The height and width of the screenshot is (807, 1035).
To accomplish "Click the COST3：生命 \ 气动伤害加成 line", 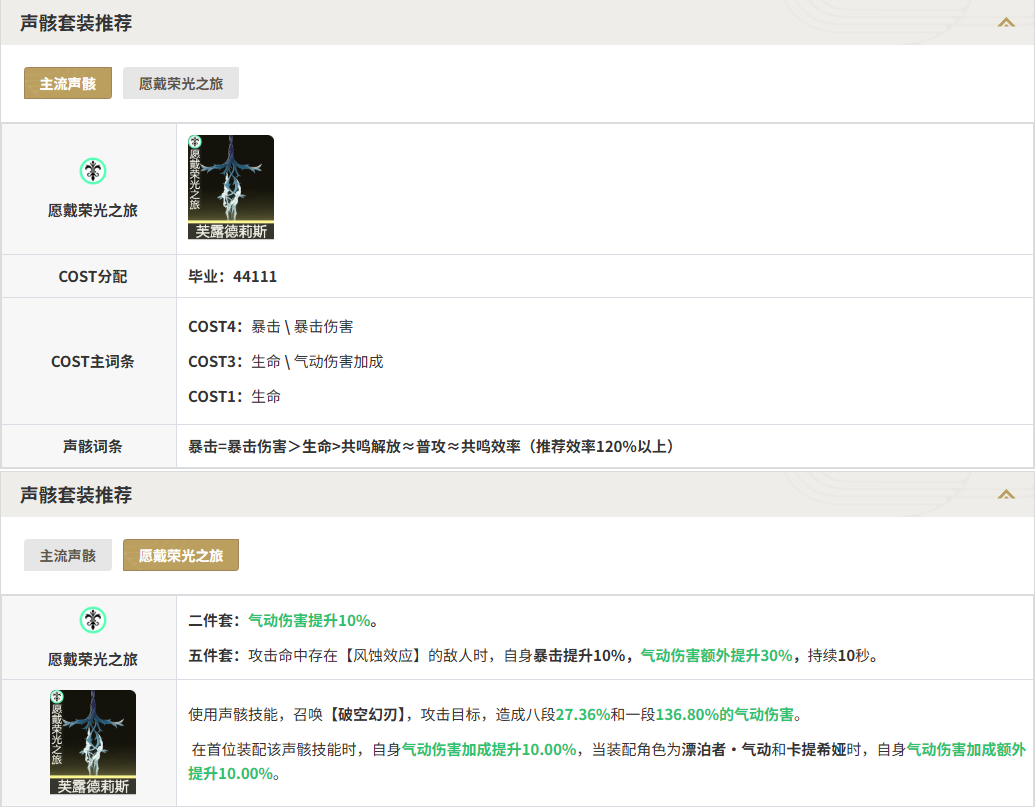I will (286, 362).
